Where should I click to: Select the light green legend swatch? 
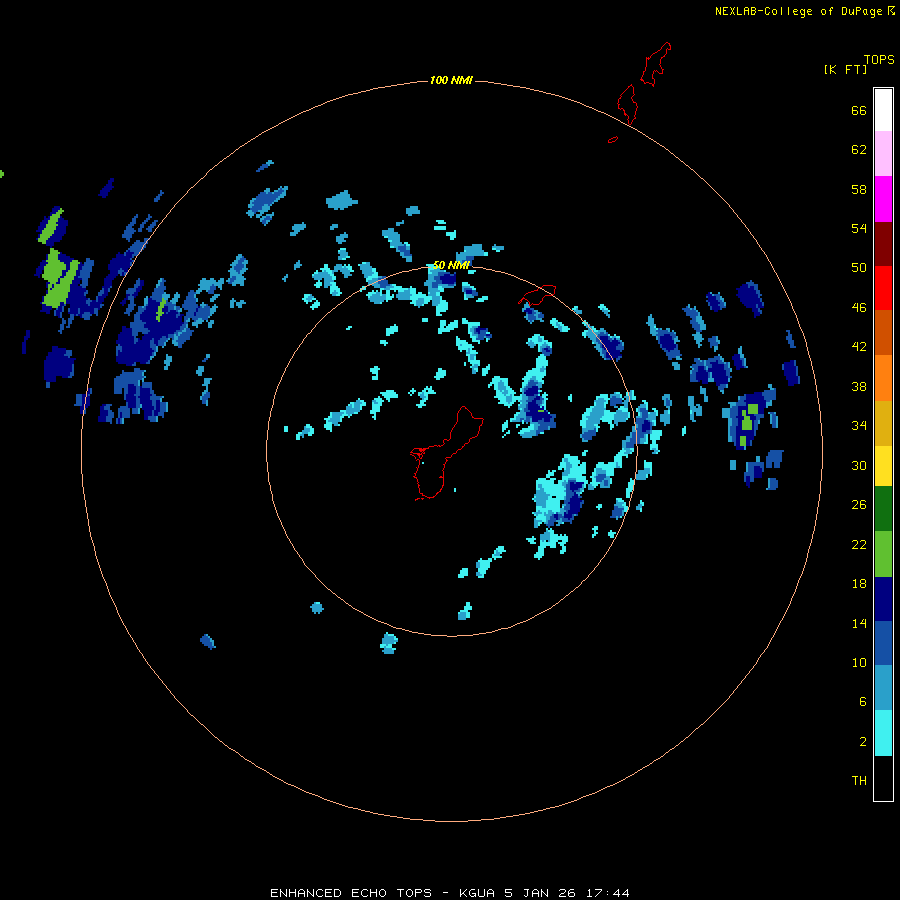(883, 554)
